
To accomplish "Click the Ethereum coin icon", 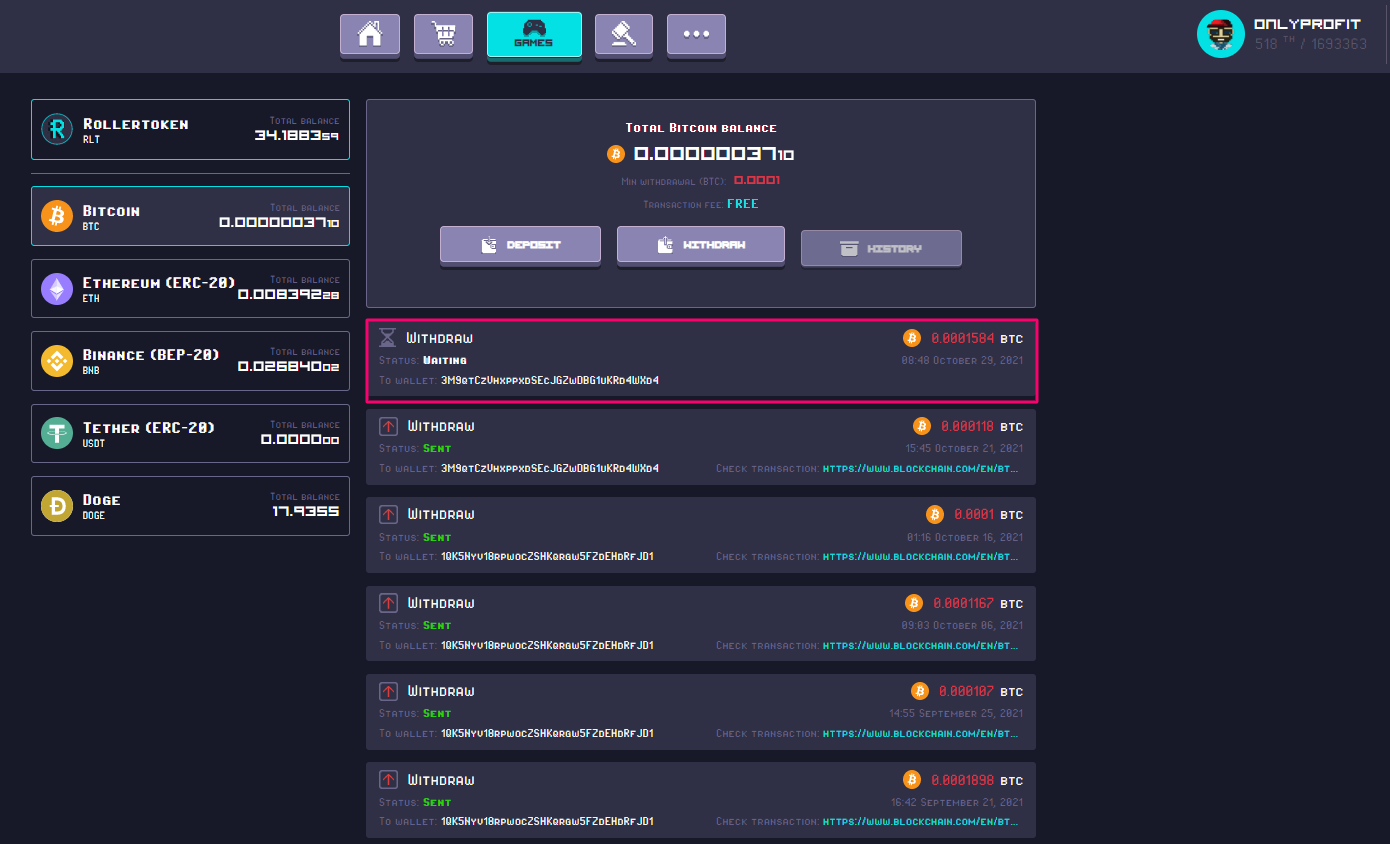I will [57, 289].
